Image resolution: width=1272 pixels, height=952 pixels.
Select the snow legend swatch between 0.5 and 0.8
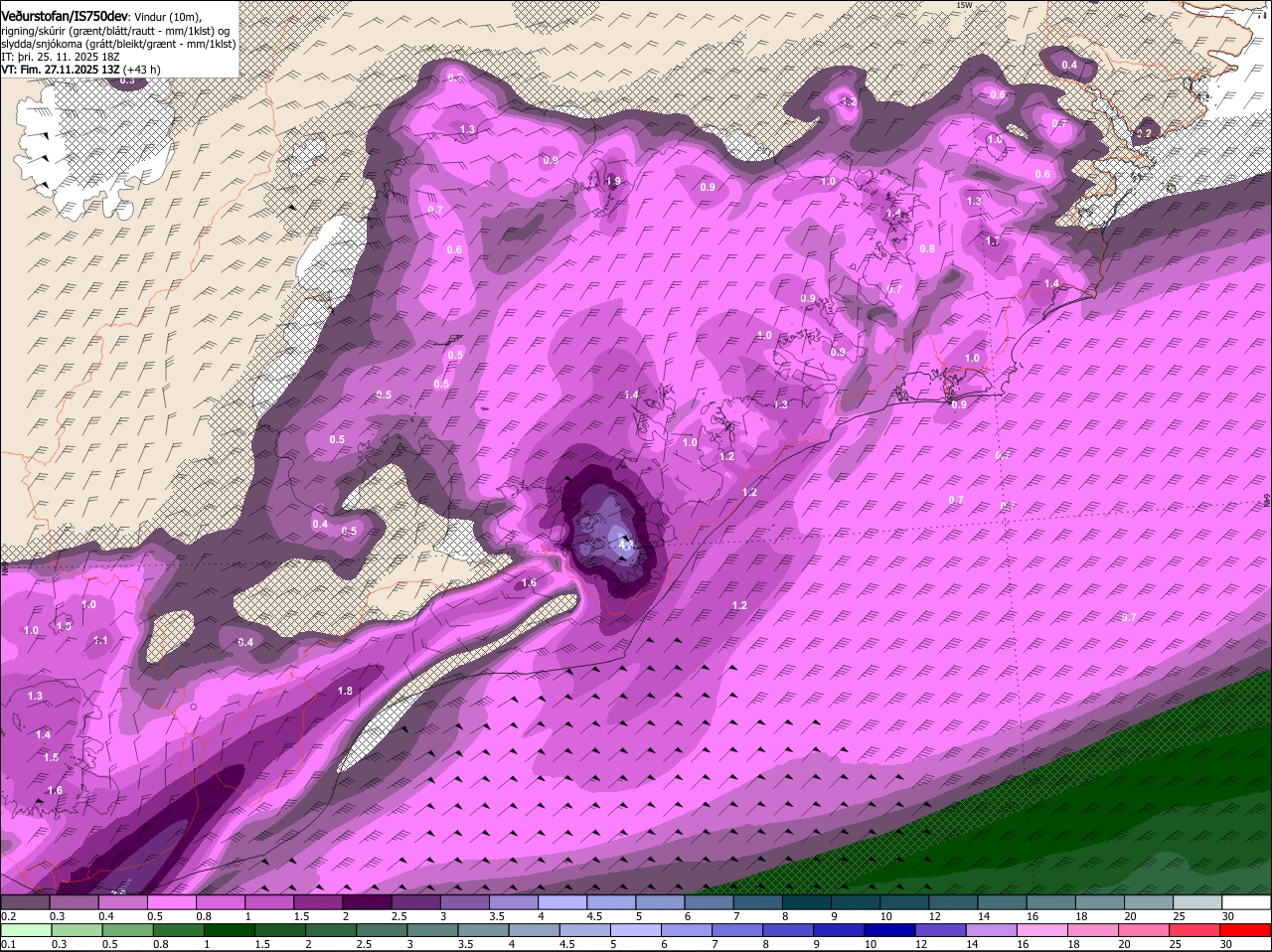coord(172,902)
